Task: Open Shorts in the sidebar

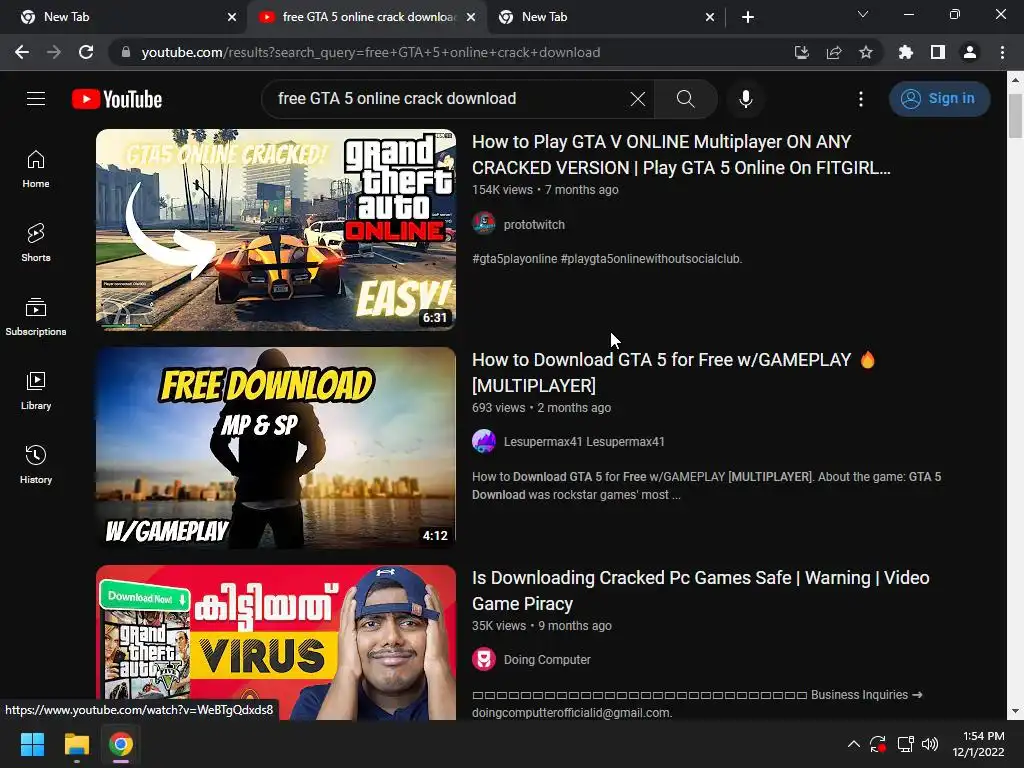Action: pyautogui.click(x=36, y=243)
